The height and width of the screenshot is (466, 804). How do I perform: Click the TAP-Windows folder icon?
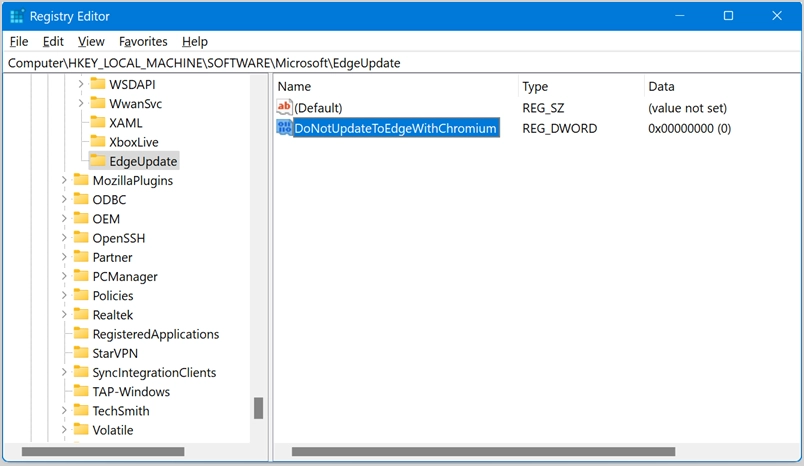[81, 391]
